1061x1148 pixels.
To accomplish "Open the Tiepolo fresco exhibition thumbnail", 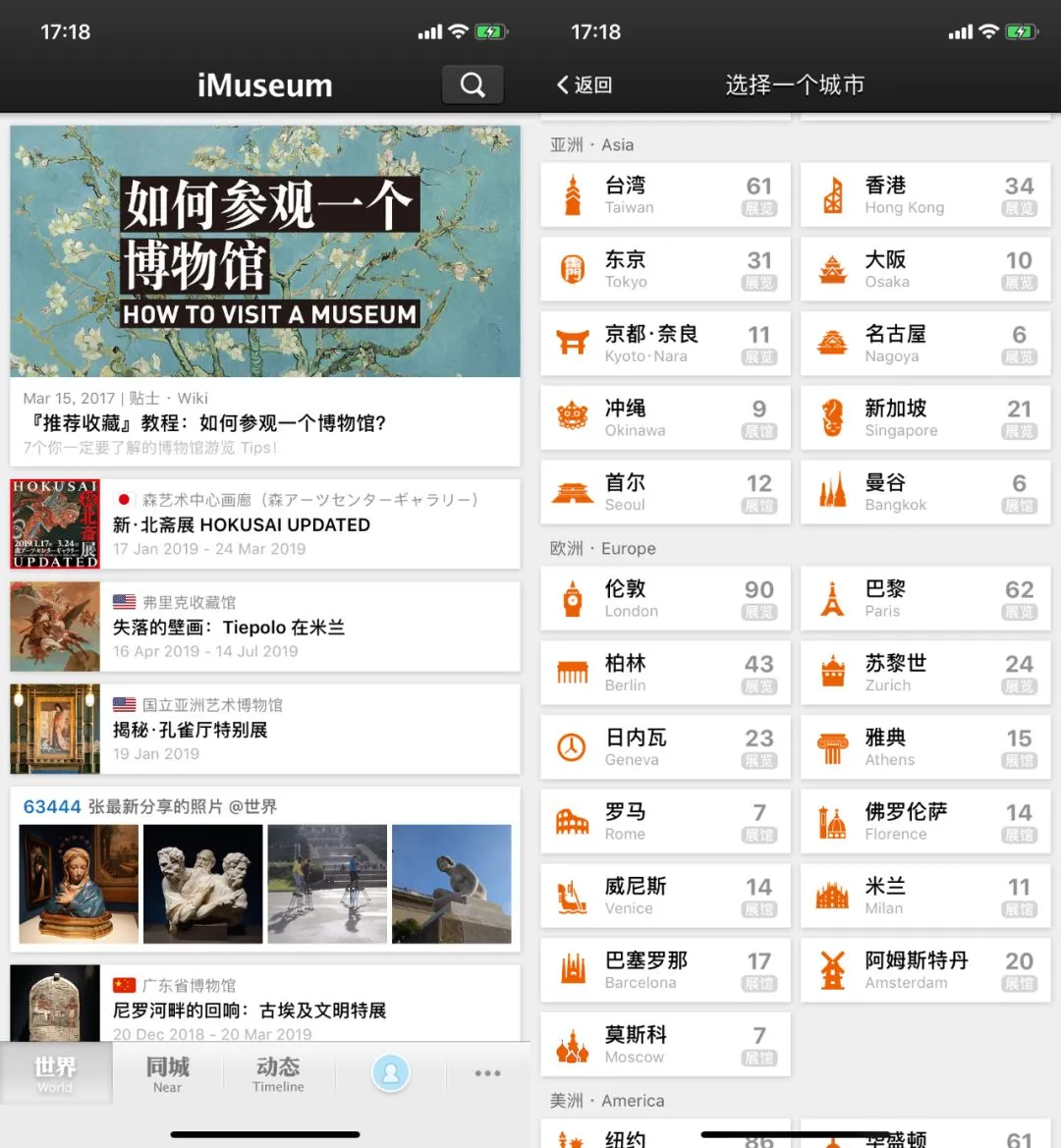I will point(55,627).
